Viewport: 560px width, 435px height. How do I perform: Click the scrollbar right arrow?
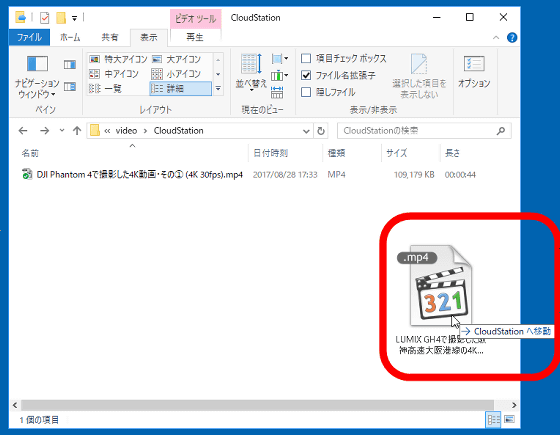click(514, 405)
